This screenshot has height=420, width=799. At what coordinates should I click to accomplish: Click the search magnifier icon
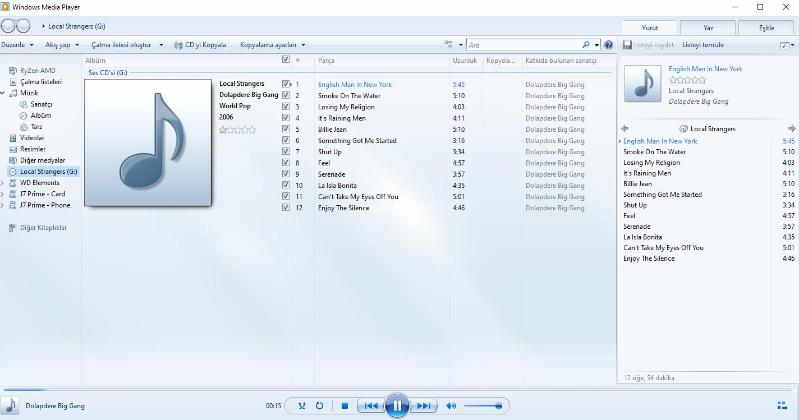point(586,45)
